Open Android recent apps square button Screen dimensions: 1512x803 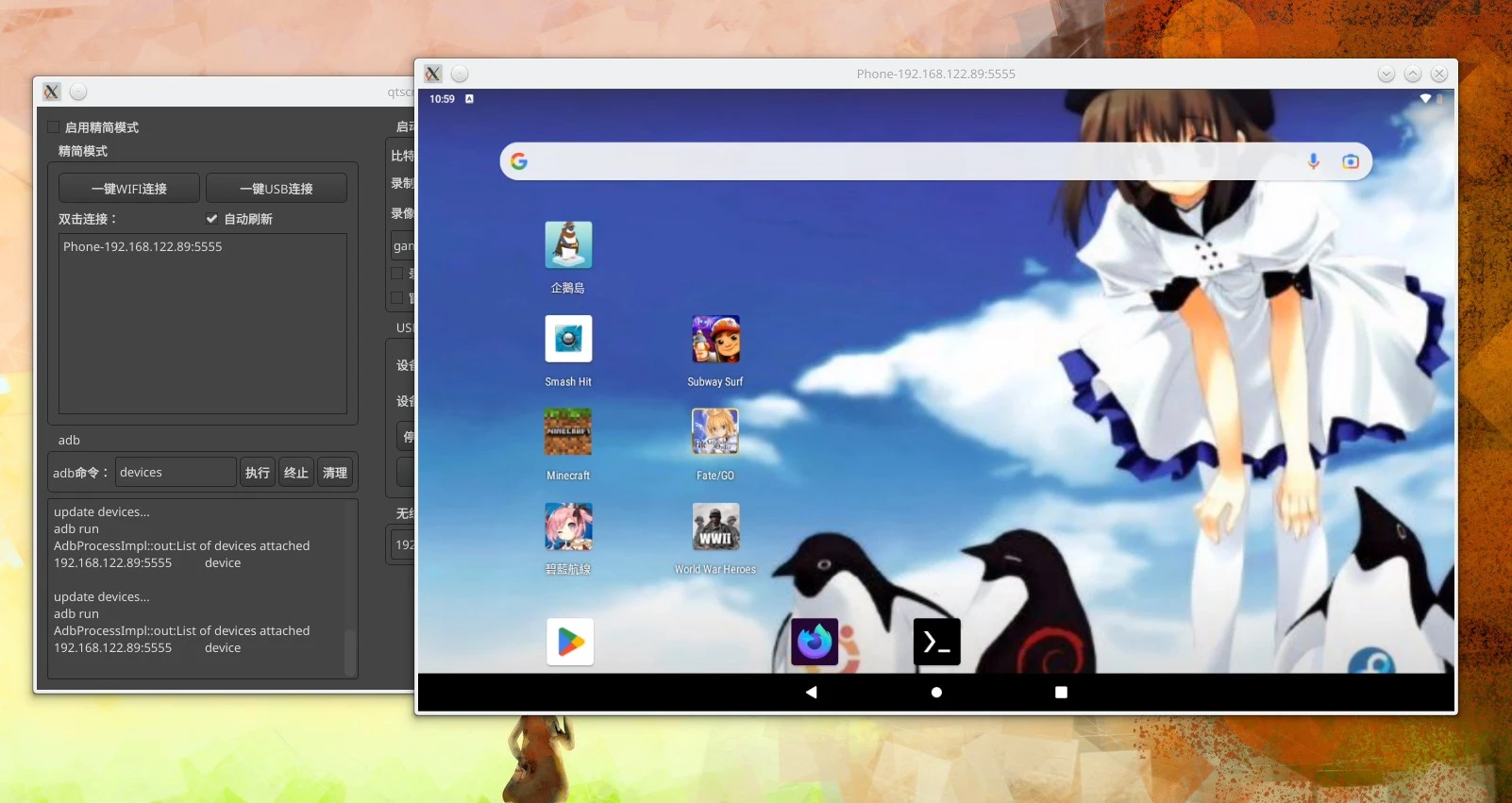pos(1061,693)
